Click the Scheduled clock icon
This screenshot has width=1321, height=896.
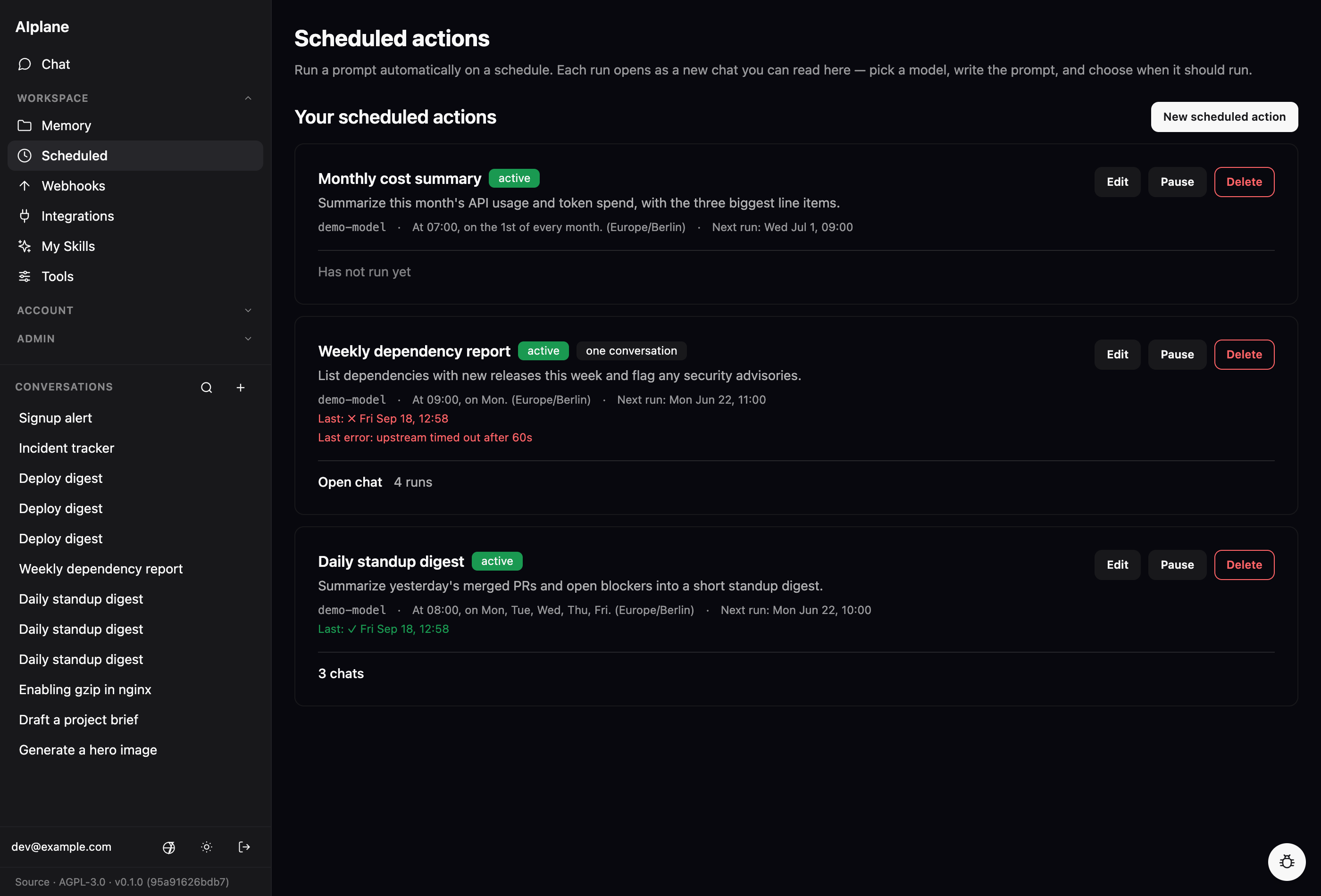[25, 156]
